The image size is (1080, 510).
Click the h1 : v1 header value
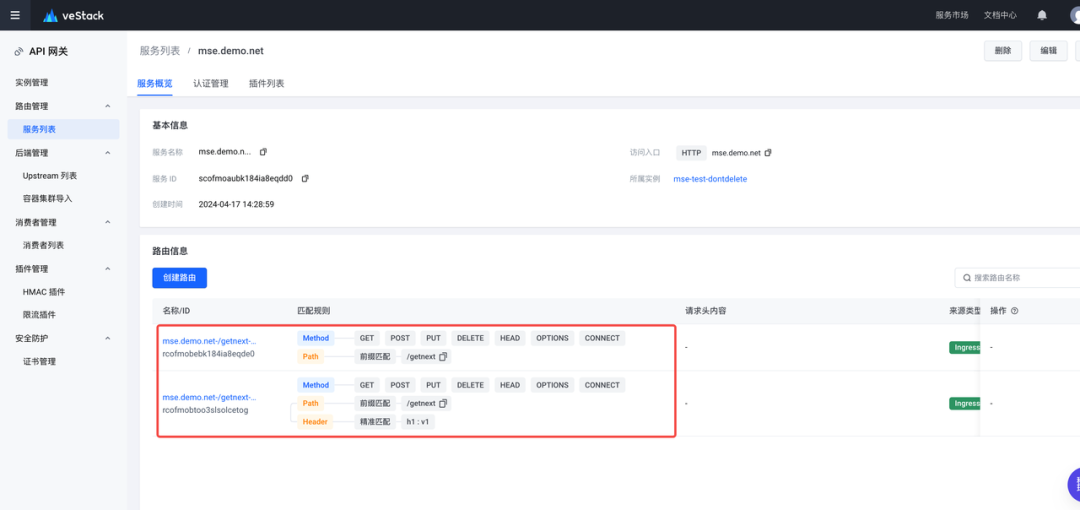pos(418,422)
